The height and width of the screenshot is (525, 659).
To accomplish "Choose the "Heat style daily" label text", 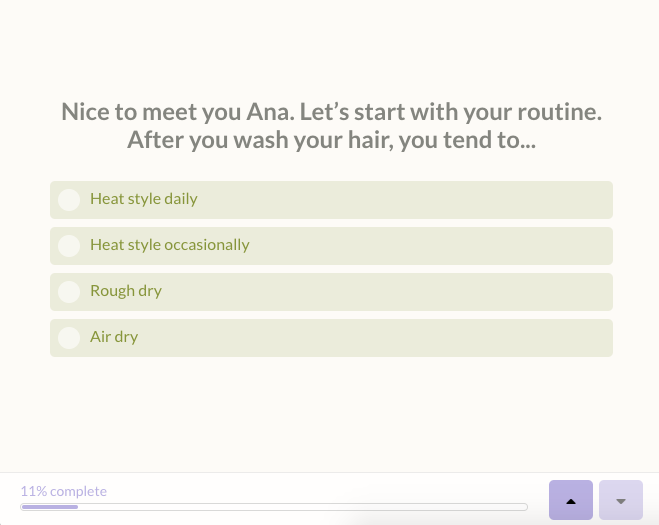I will (x=144, y=199).
